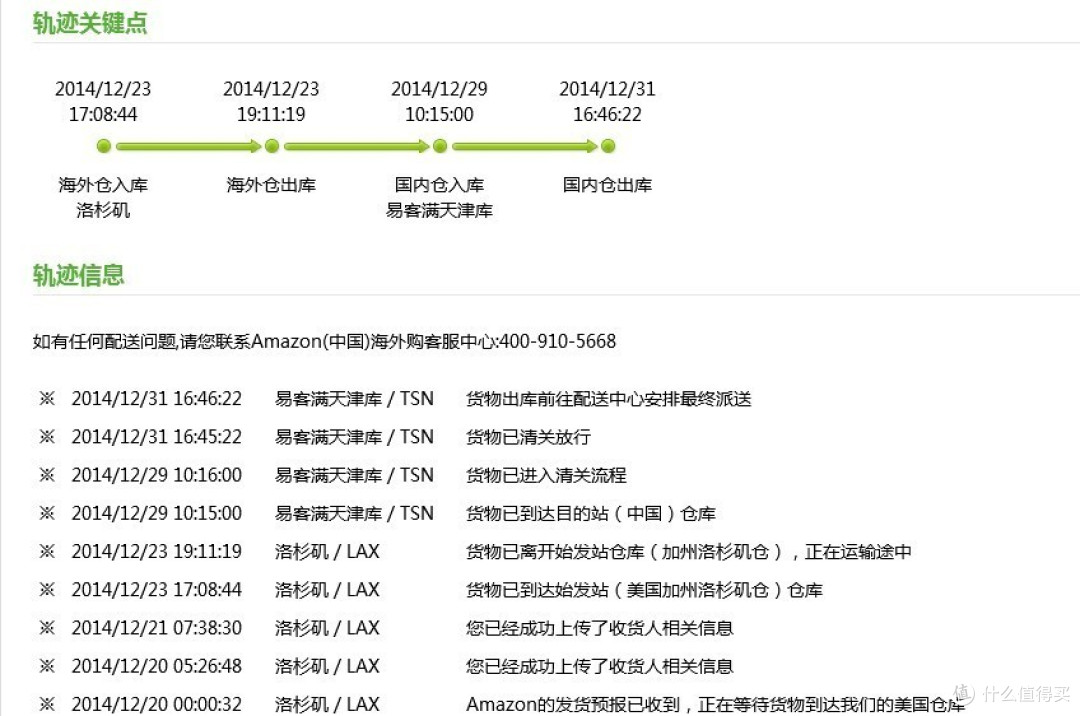Click the ※ marker of the 2014/12/20 00:00:32 row
Viewport: 1080px width, 716px height.
click(x=47, y=704)
